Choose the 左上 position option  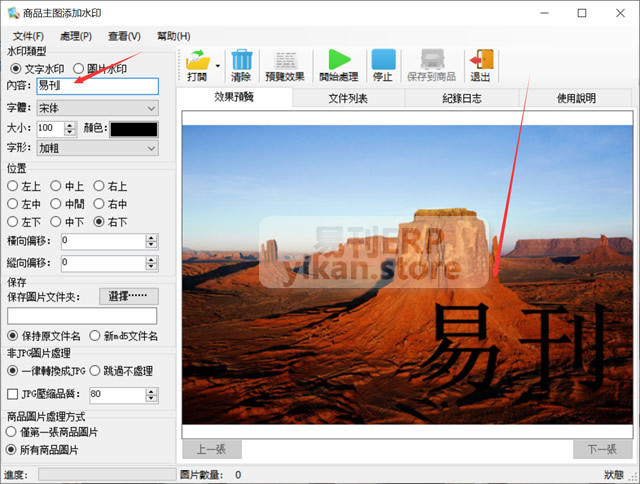tap(13, 185)
